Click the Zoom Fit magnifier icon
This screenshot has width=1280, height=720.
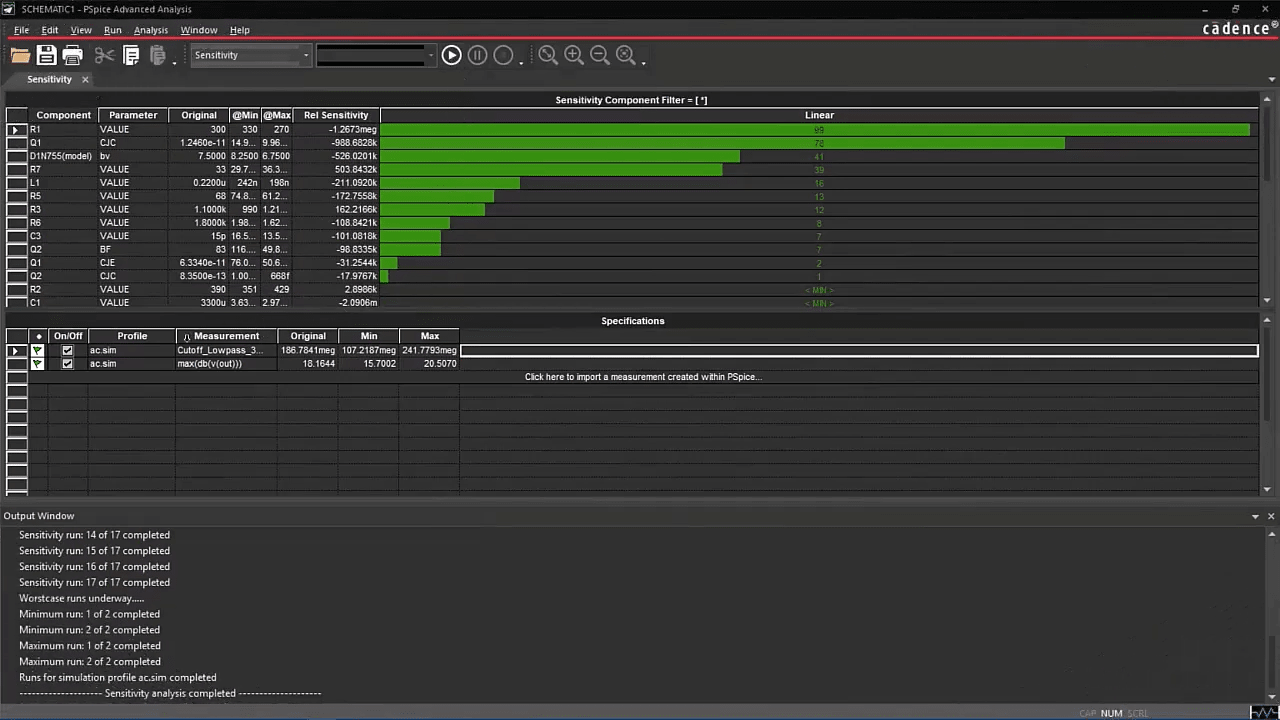pyautogui.click(x=626, y=55)
